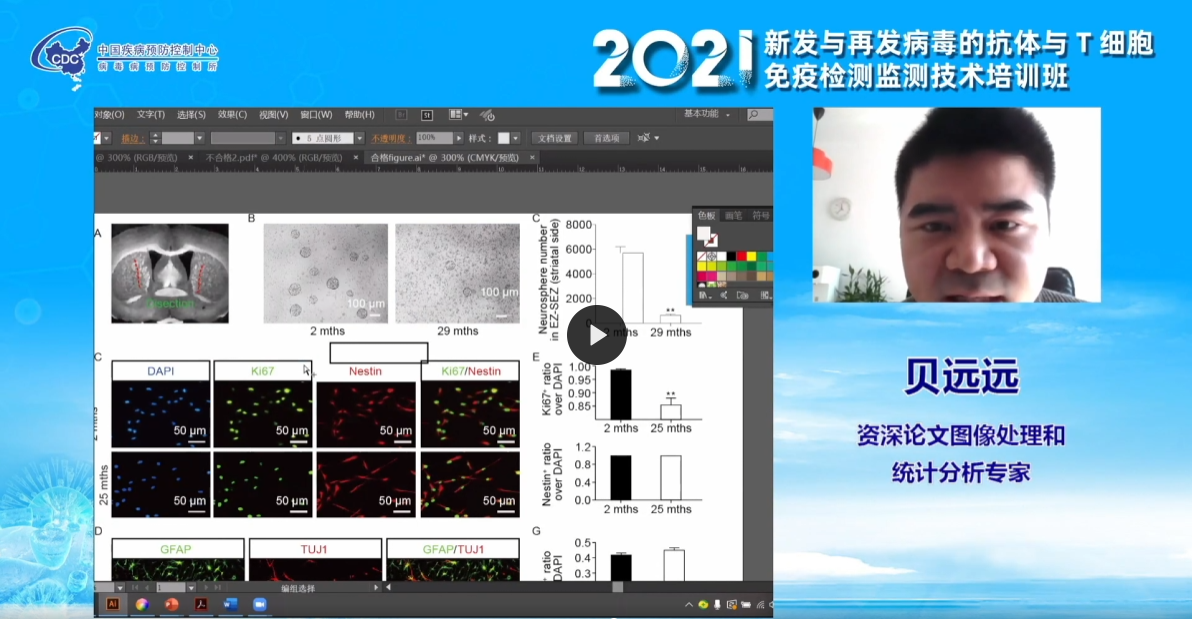Screen dimensions: 1192x619
Task: Click the 文档设置 button
Action: click(555, 138)
